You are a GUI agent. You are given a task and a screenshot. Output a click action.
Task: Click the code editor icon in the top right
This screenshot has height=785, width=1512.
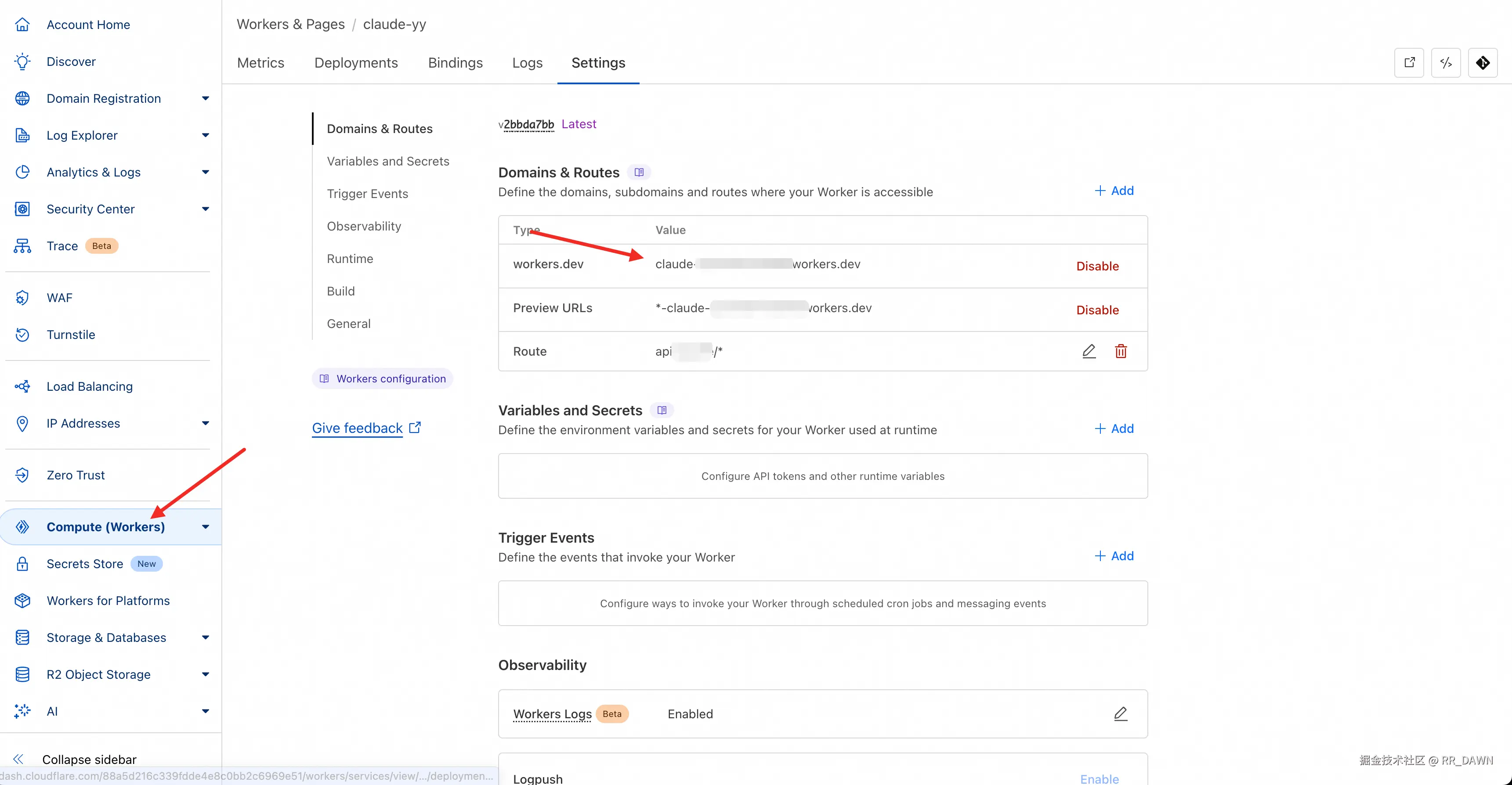(1446, 63)
